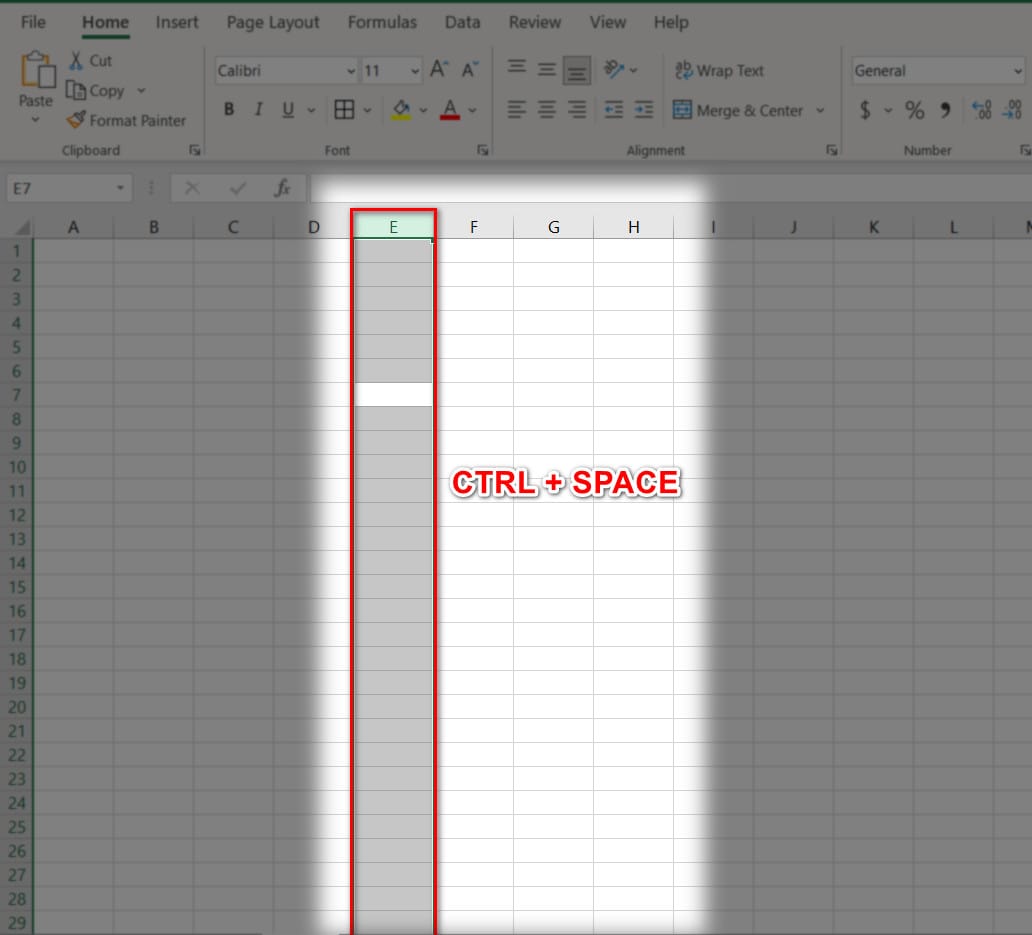Image resolution: width=1032 pixels, height=935 pixels.
Task: Toggle Center horizontal text alignment
Action: click(546, 109)
